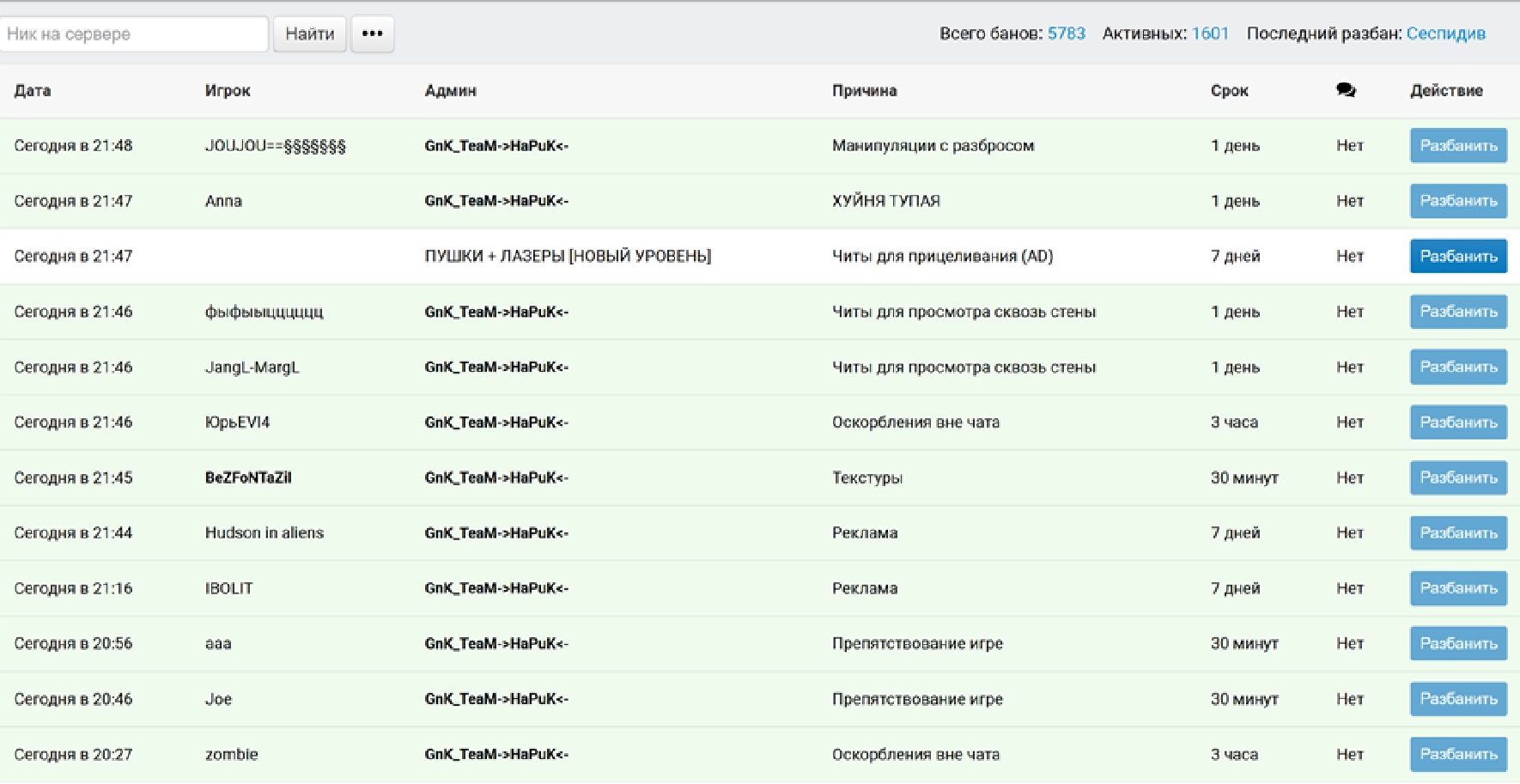Select the player name BeZFoNTaZiI
Screen dimensions: 1520x784
(x=248, y=478)
